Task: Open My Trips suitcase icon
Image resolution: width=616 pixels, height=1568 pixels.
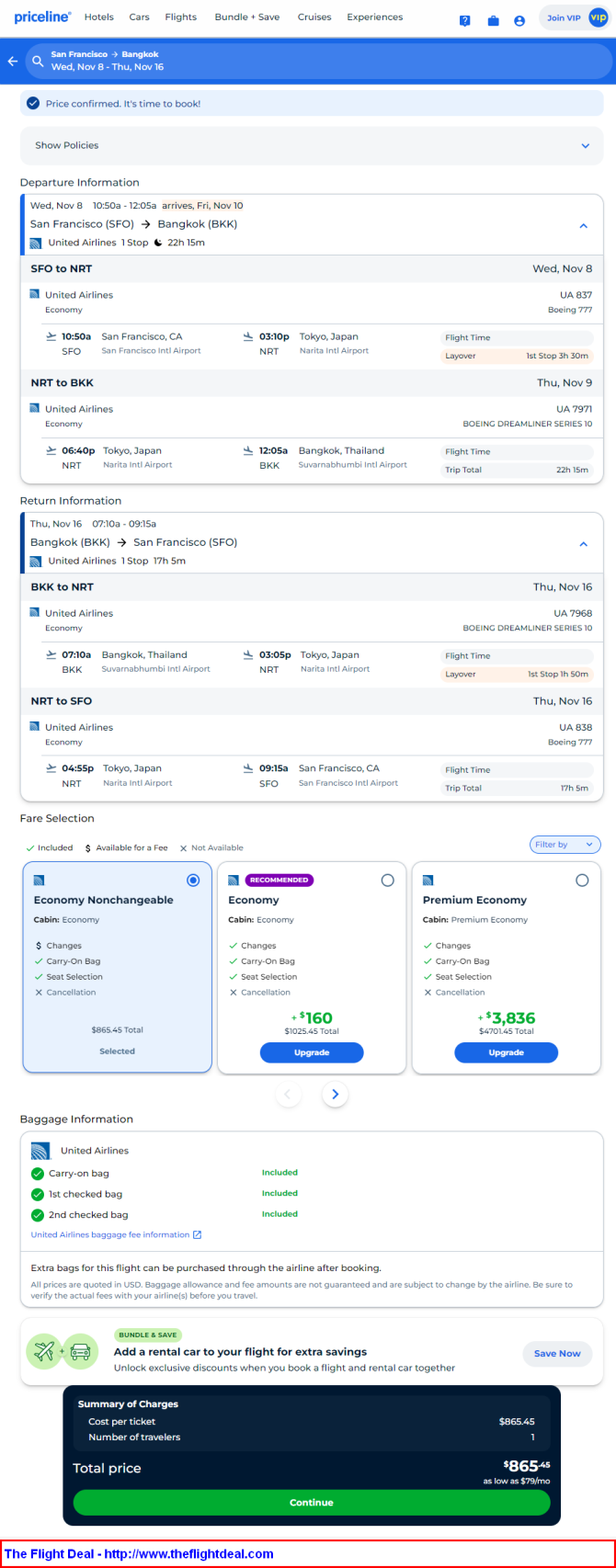Action: 493,20
